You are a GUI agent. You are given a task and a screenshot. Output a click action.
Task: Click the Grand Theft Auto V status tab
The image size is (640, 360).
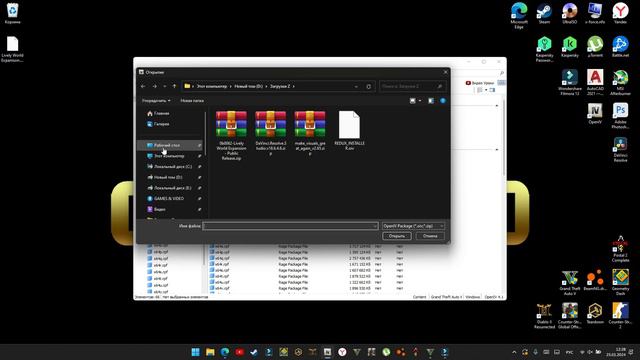pos(446,297)
